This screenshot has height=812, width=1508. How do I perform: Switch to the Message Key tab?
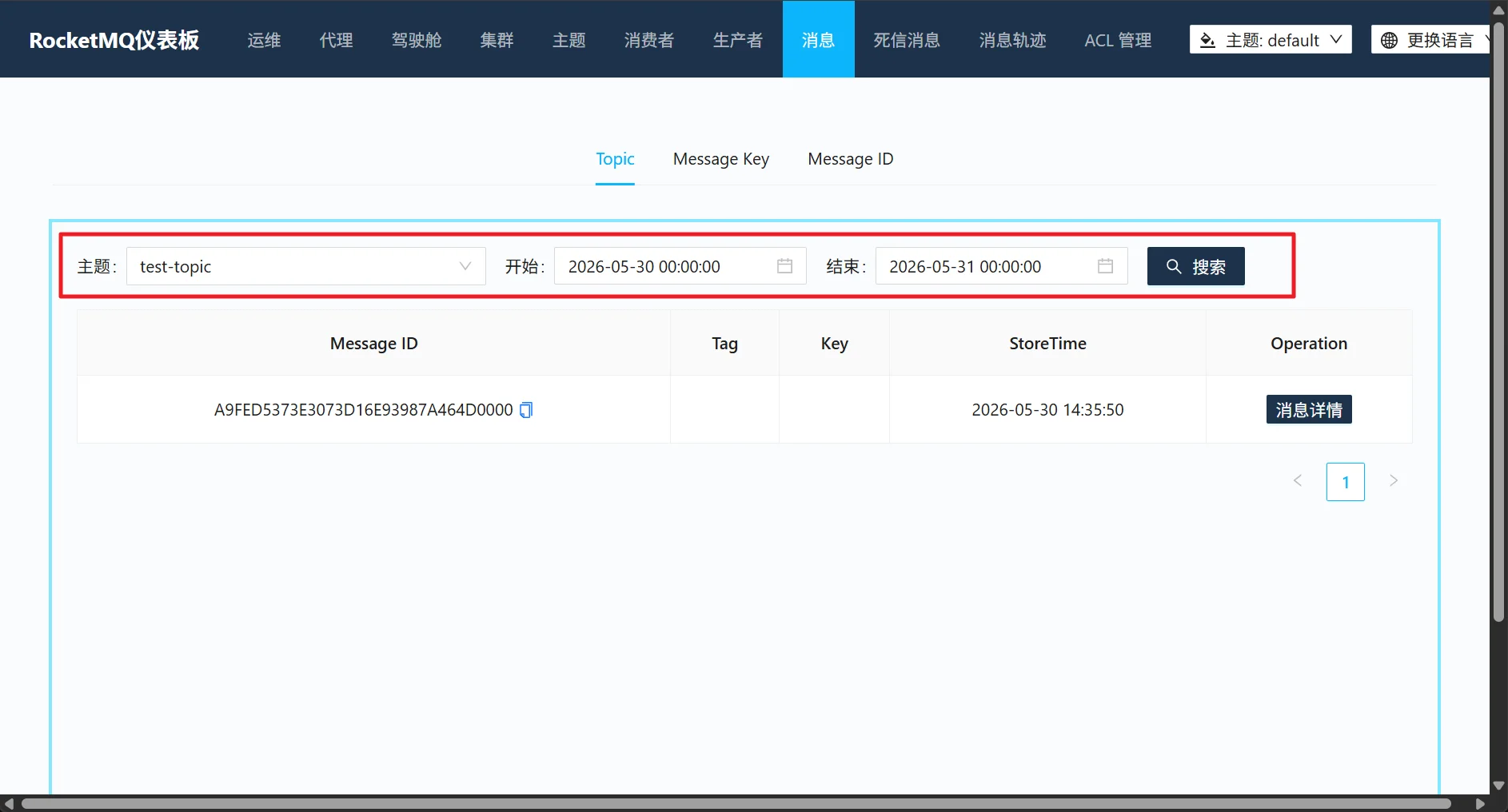tap(721, 159)
